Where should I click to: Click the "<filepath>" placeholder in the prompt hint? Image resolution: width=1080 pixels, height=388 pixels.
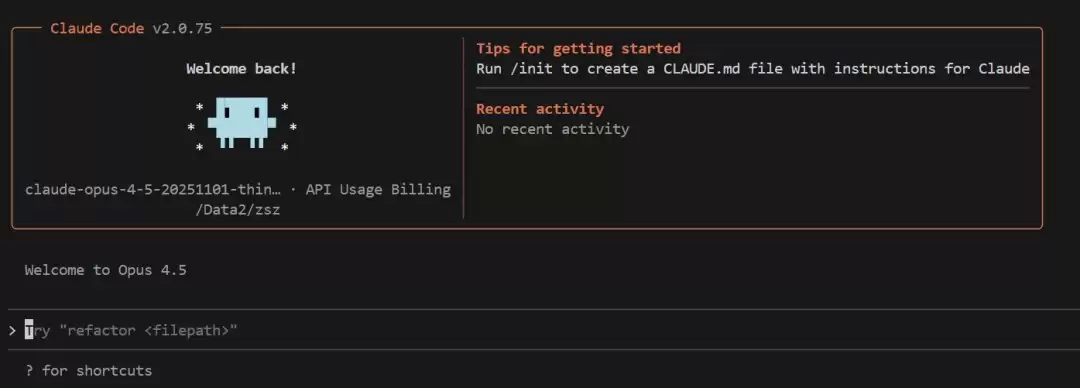[x=187, y=331]
